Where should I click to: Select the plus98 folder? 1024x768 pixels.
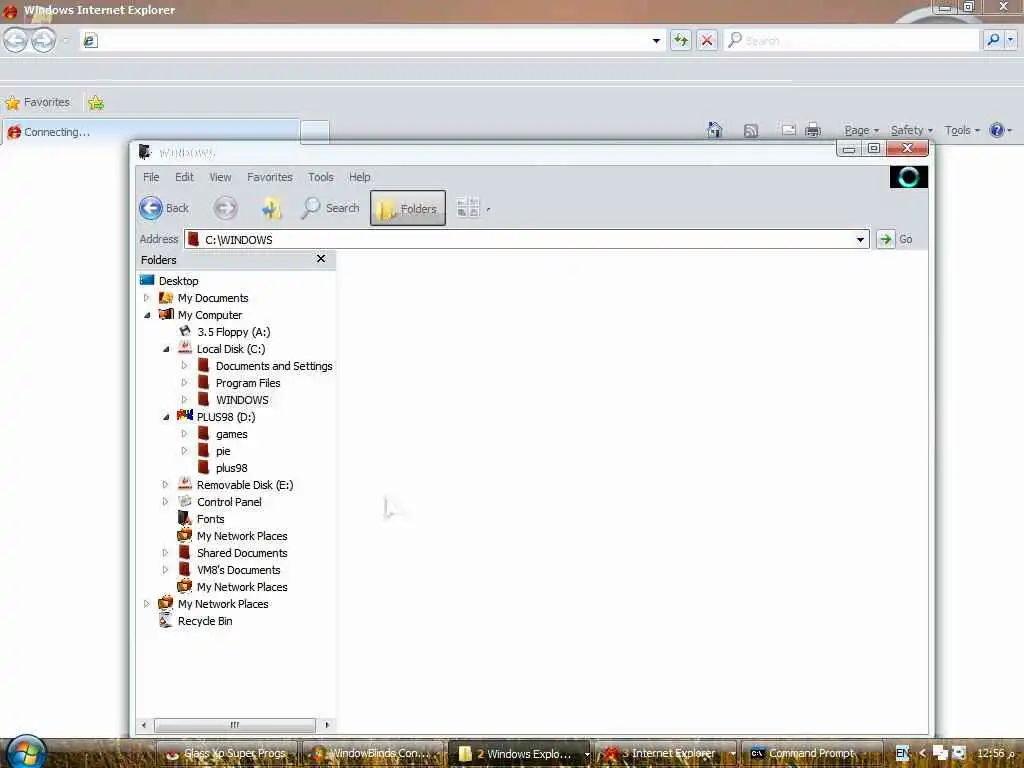(232, 468)
